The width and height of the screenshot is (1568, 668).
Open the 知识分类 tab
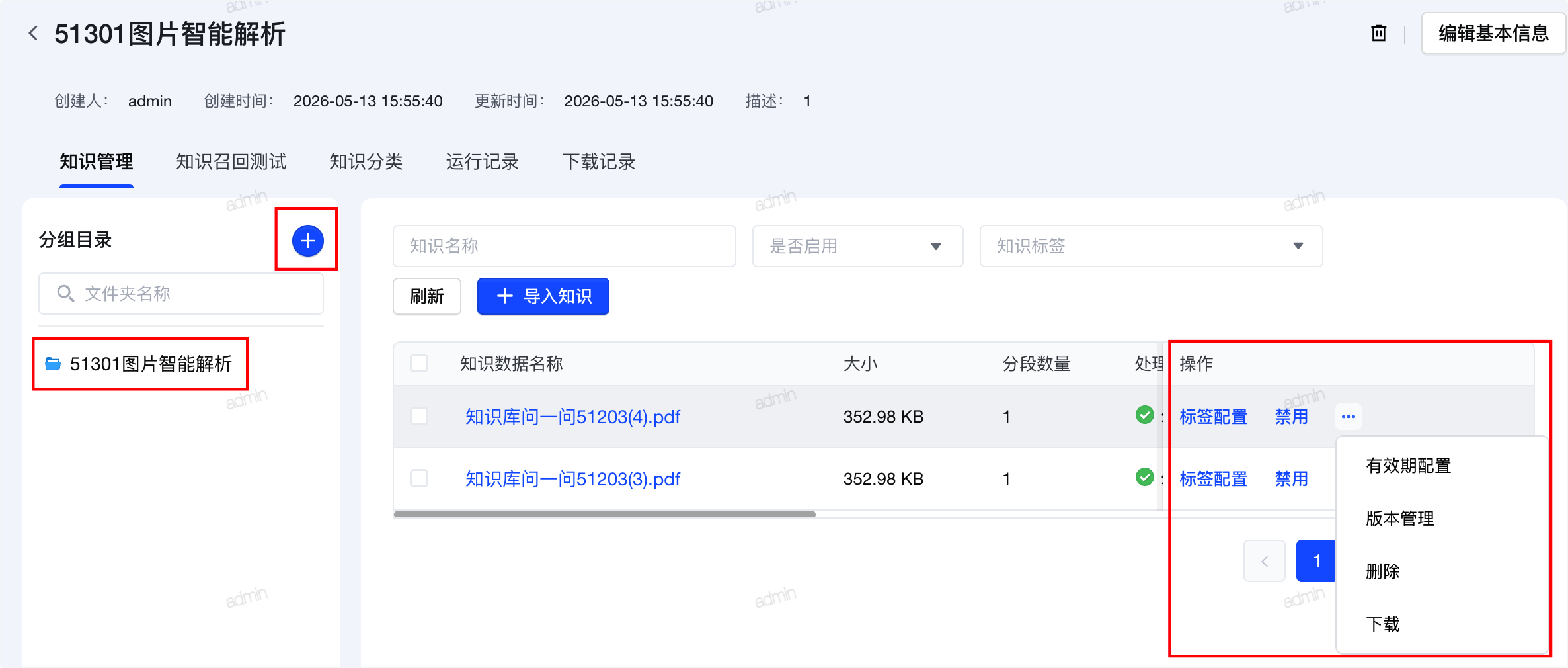click(366, 162)
